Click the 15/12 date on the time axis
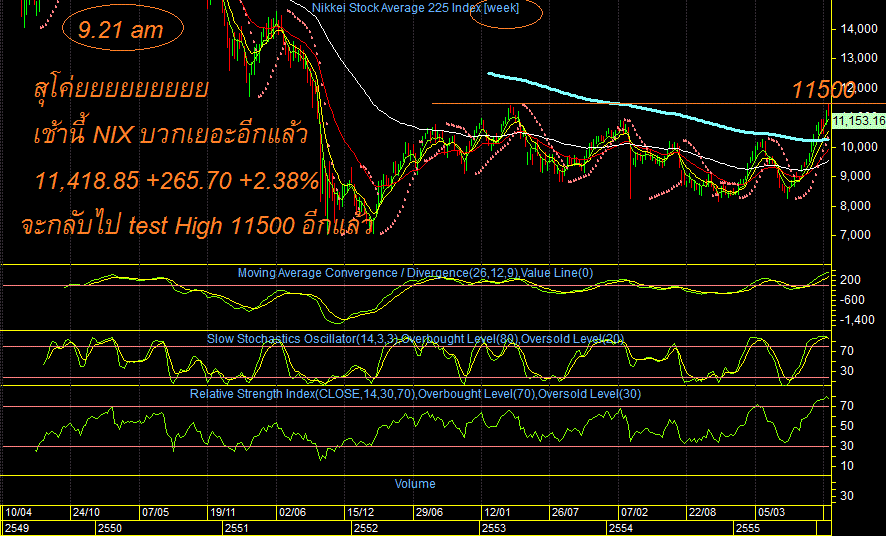886x536 pixels. (360, 512)
